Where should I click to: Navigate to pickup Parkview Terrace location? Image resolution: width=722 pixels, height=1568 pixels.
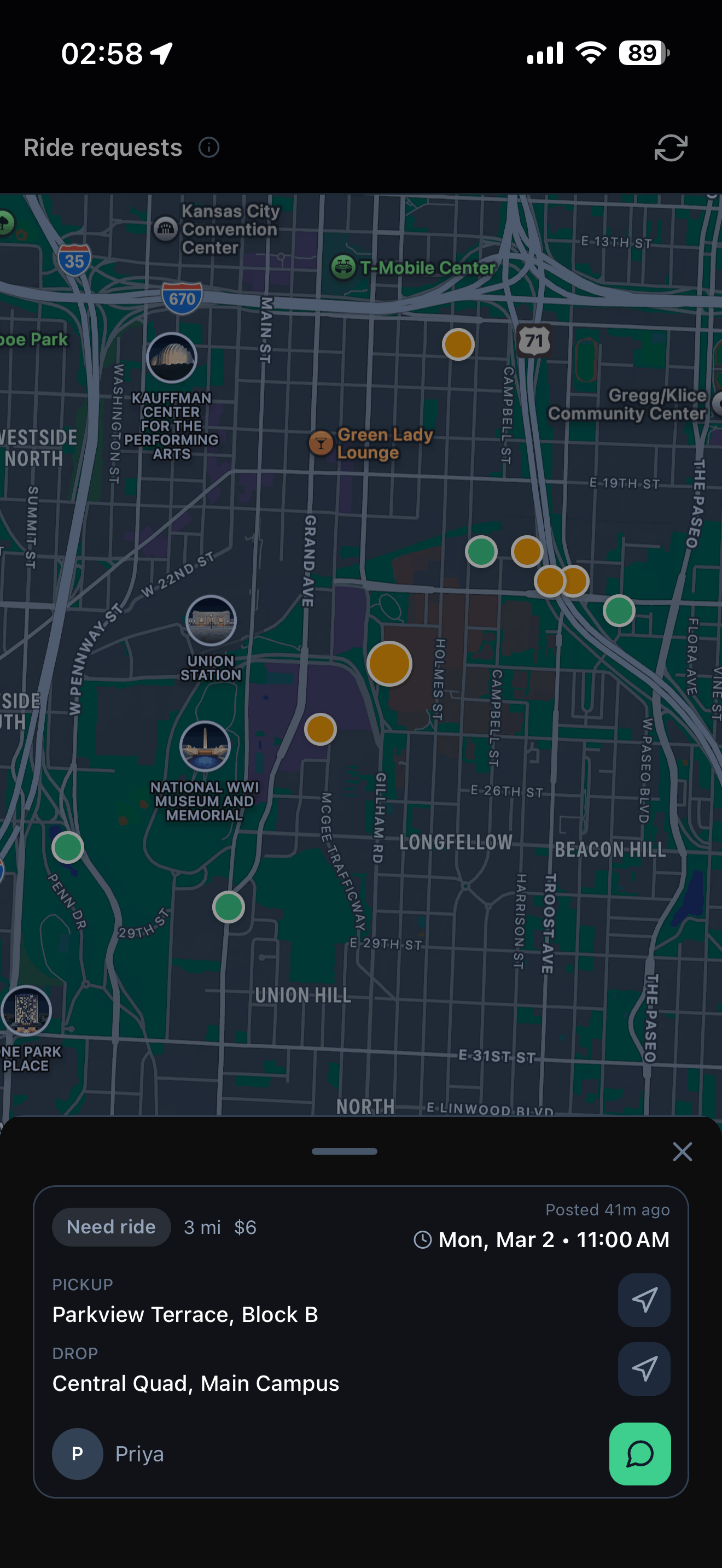(x=643, y=1300)
